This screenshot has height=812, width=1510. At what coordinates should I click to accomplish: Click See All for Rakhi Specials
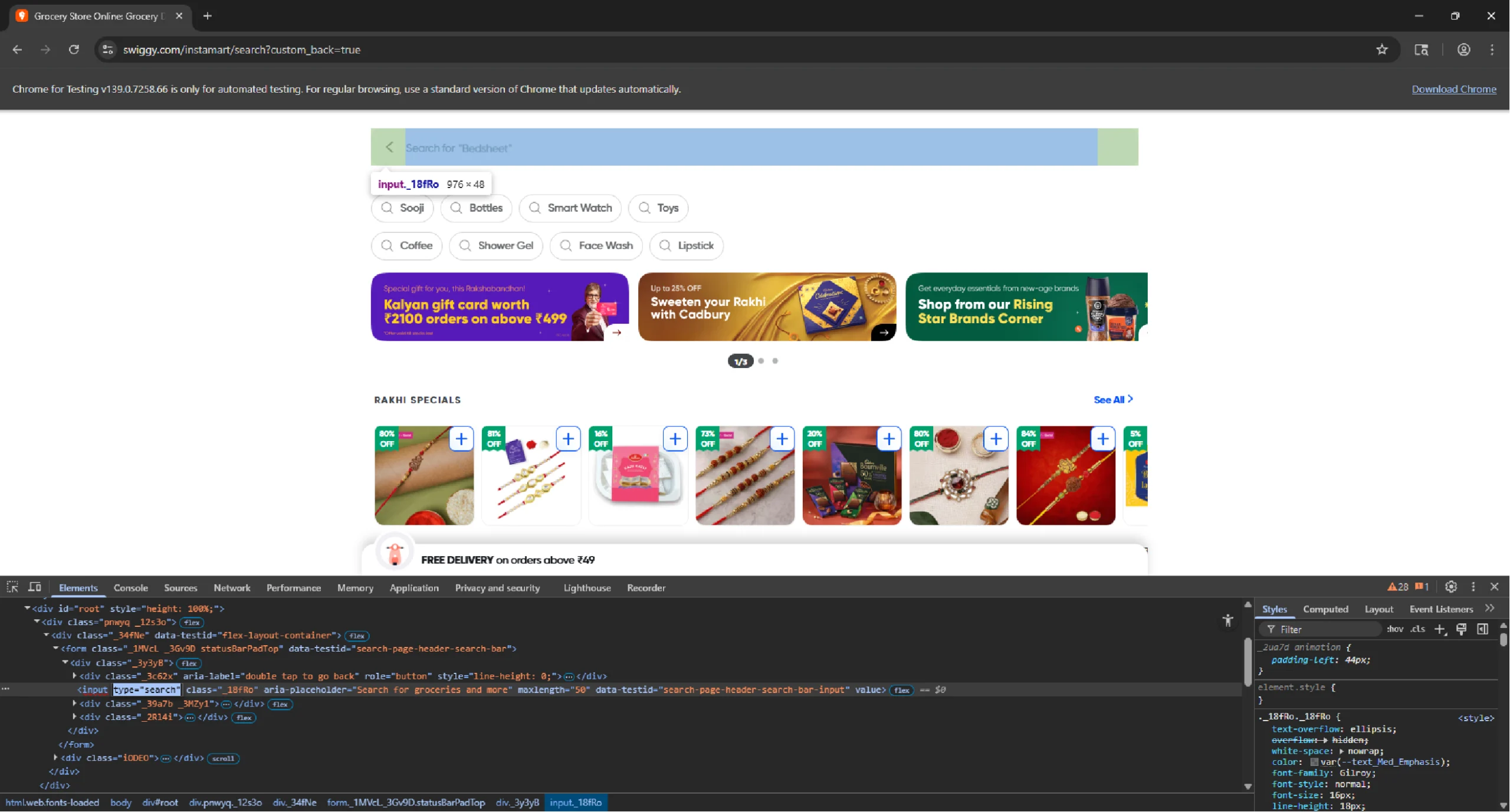(x=1113, y=400)
